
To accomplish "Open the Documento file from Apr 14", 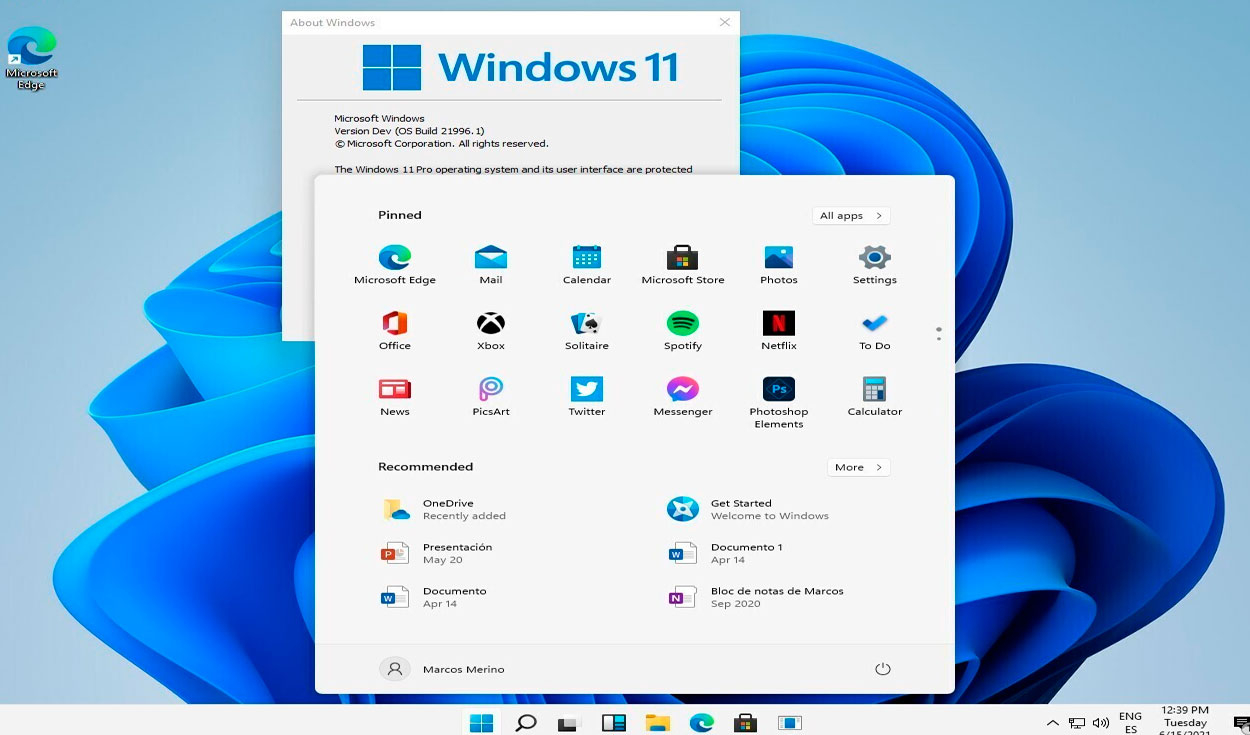I will (x=434, y=597).
